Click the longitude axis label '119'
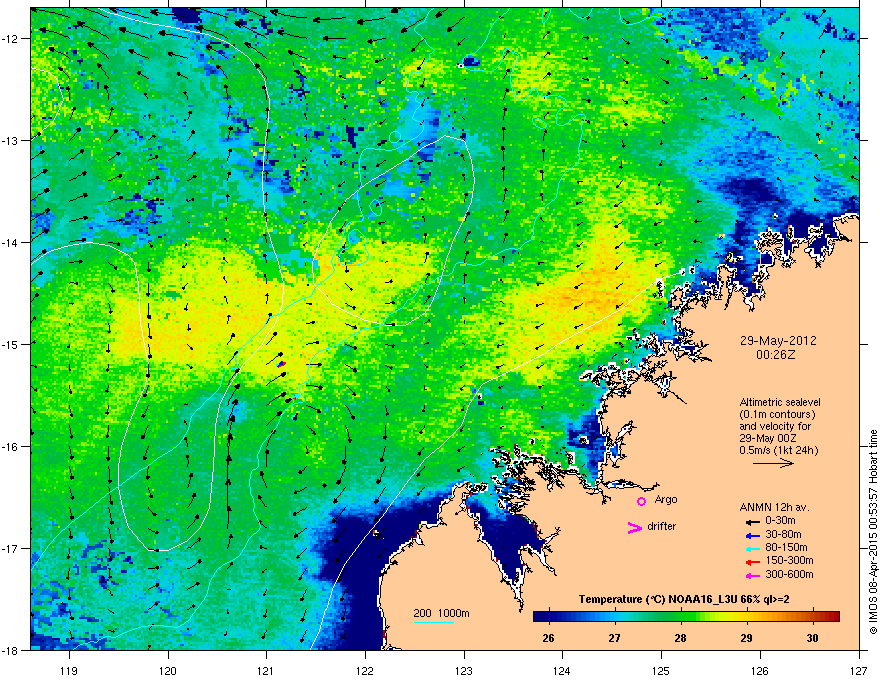 point(69,670)
